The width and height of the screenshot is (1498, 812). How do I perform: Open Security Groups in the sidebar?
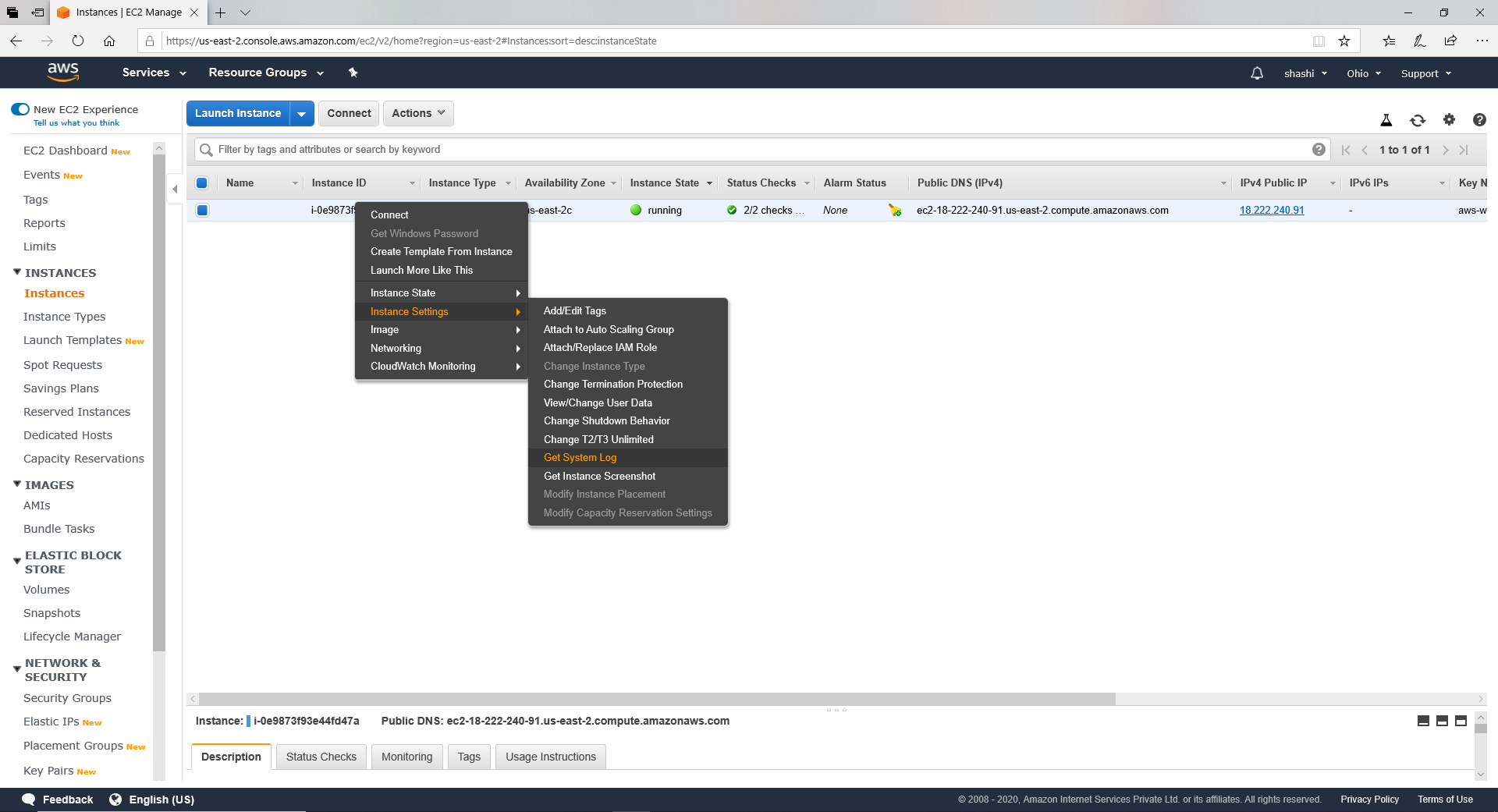point(67,698)
